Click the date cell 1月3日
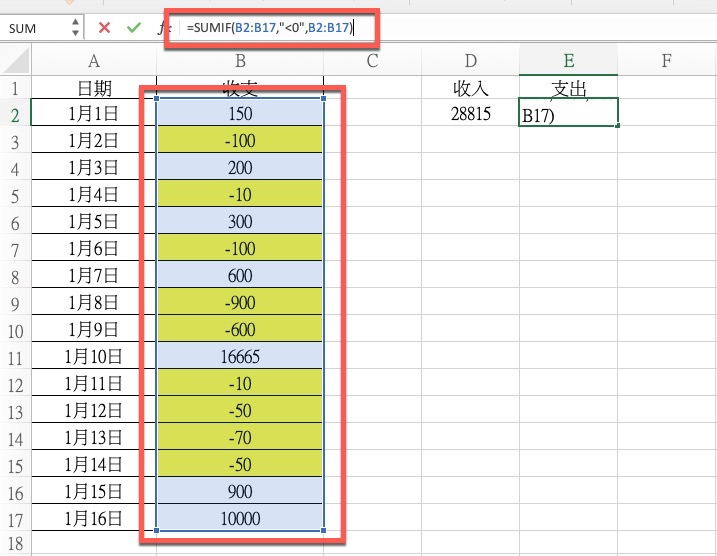The height and width of the screenshot is (556, 717). tap(94, 167)
